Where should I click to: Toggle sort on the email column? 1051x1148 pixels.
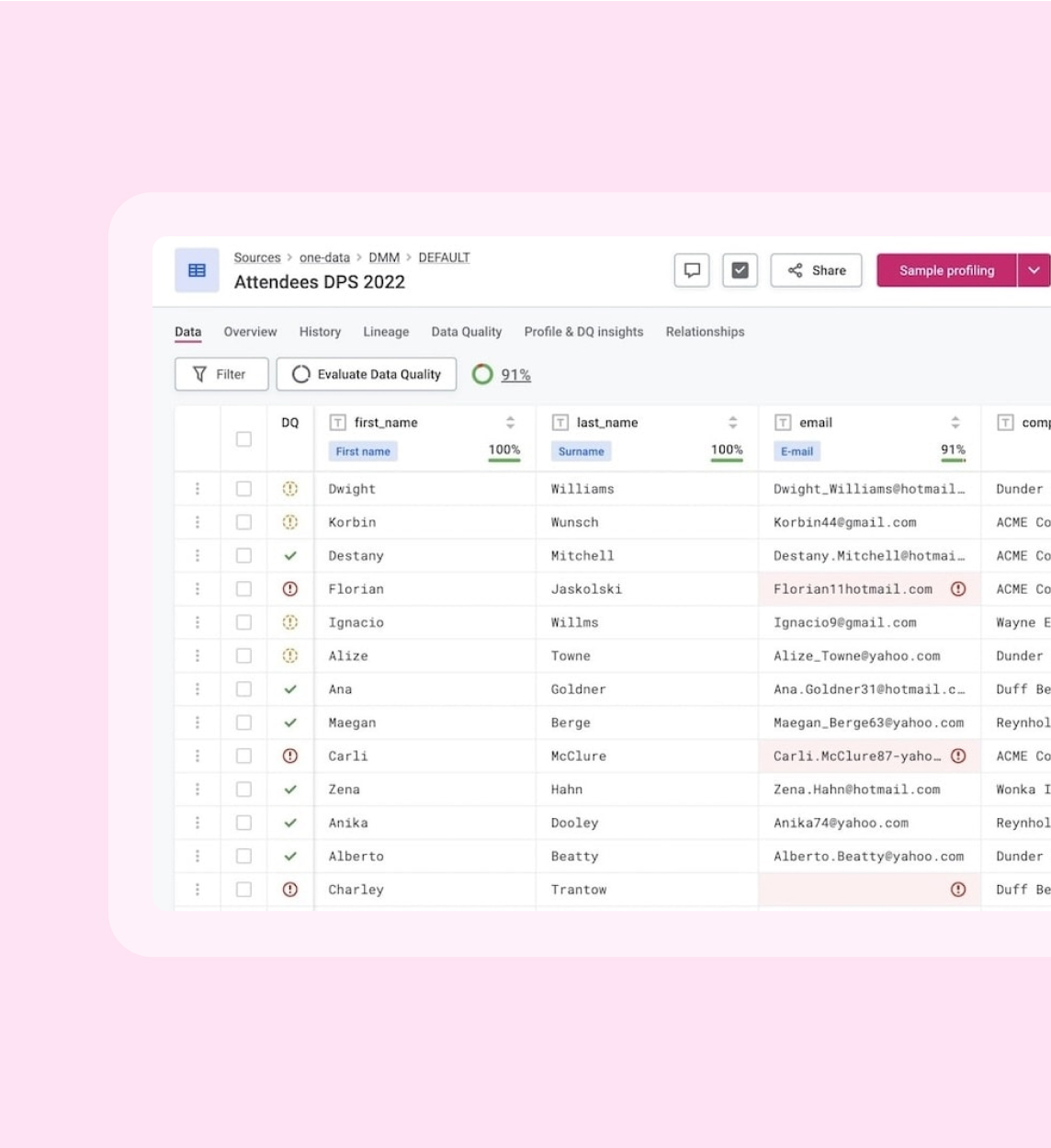coord(955,423)
